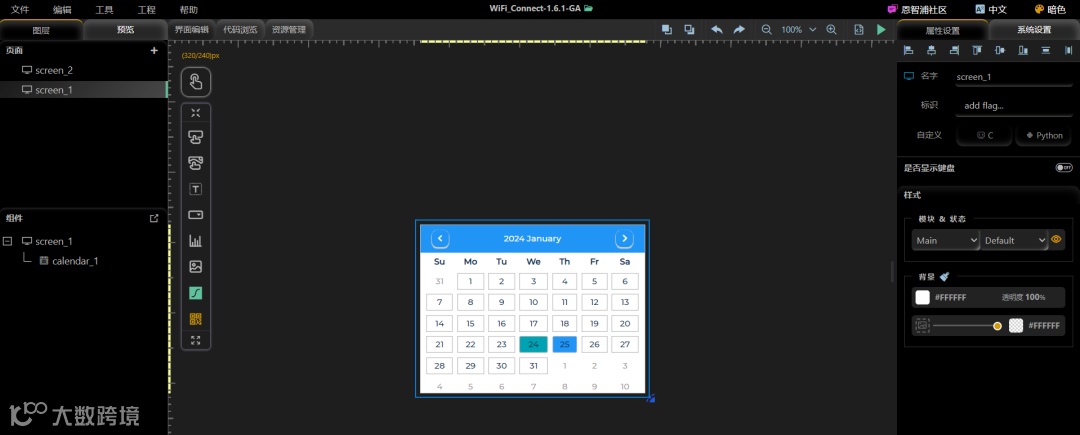Open the Main module dropdown
The width and height of the screenshot is (1080, 435).
pyautogui.click(x=946, y=240)
